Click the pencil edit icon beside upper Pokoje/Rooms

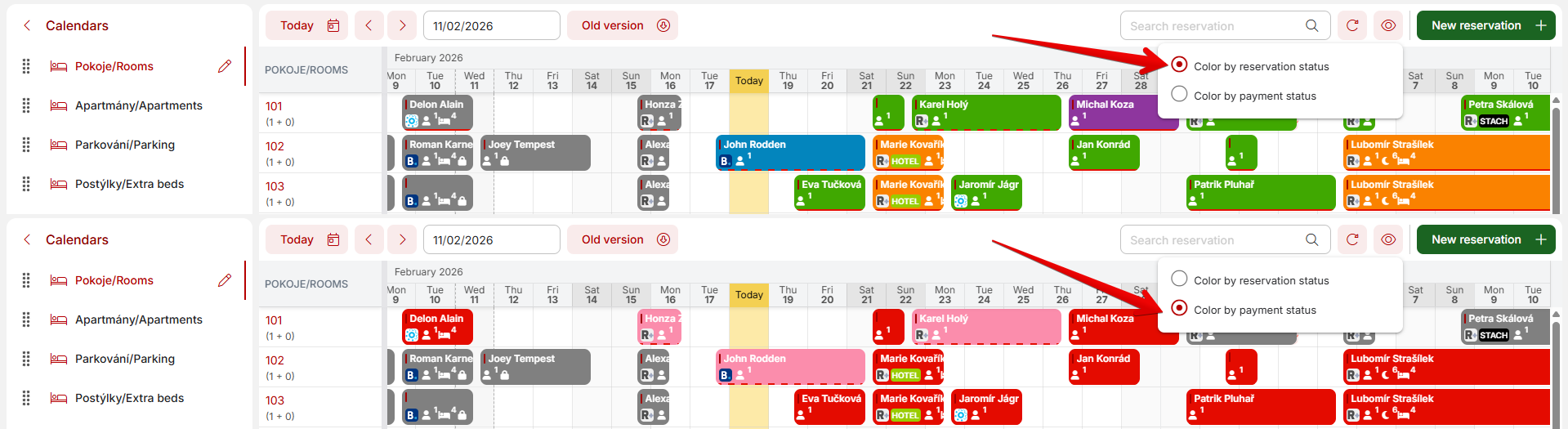[x=225, y=66]
